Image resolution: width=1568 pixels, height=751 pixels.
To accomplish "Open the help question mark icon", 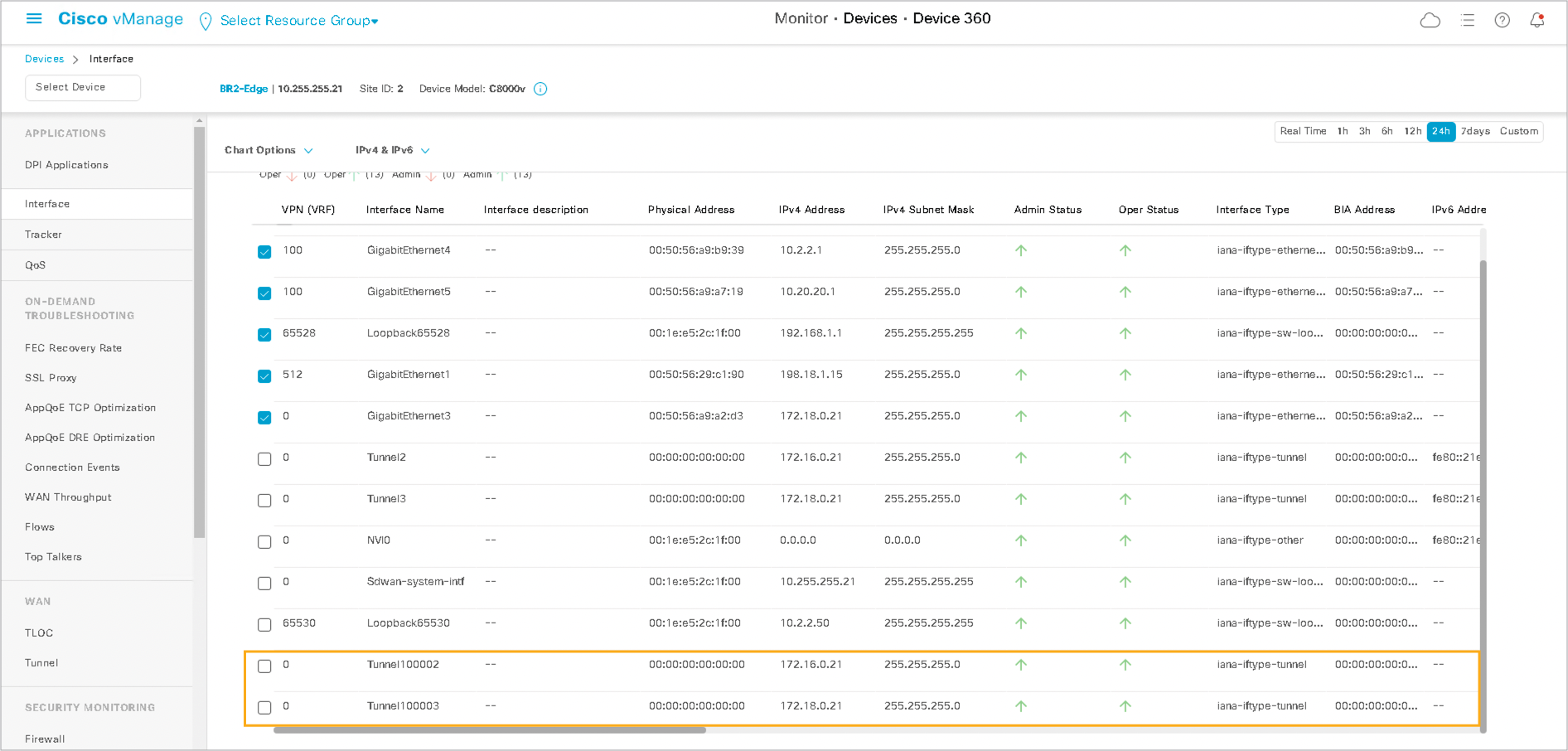I will [1502, 20].
